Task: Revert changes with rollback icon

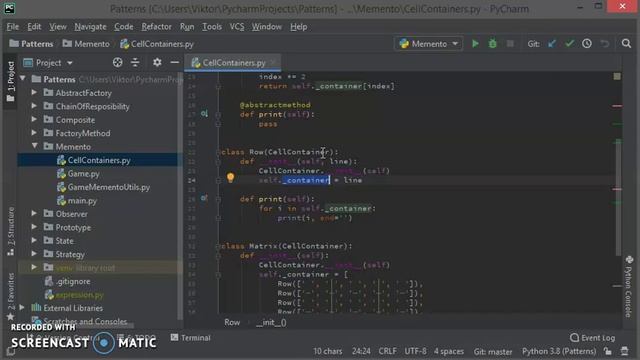Action: (x=604, y=44)
